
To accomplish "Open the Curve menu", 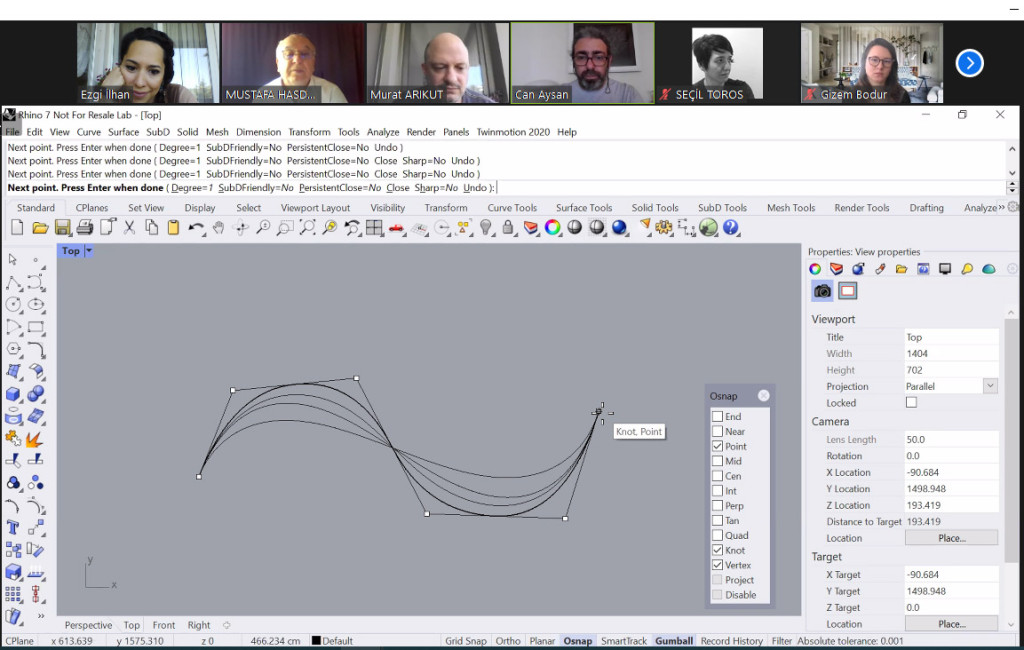I will click(x=89, y=132).
